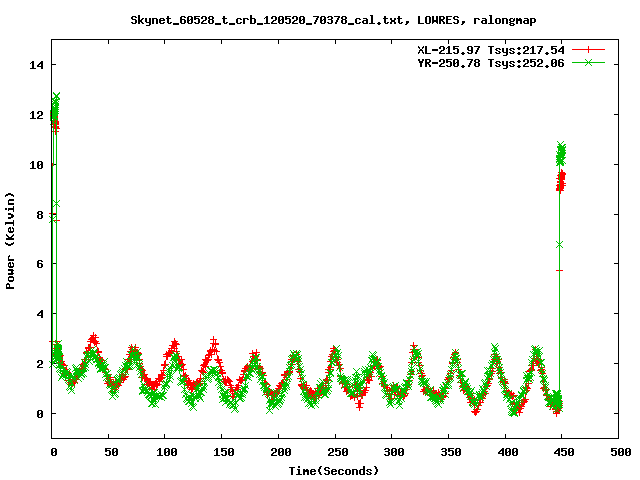This screenshot has height=480, width=640.
Task: Click x-axis tick label 100
Action: pos(167,452)
